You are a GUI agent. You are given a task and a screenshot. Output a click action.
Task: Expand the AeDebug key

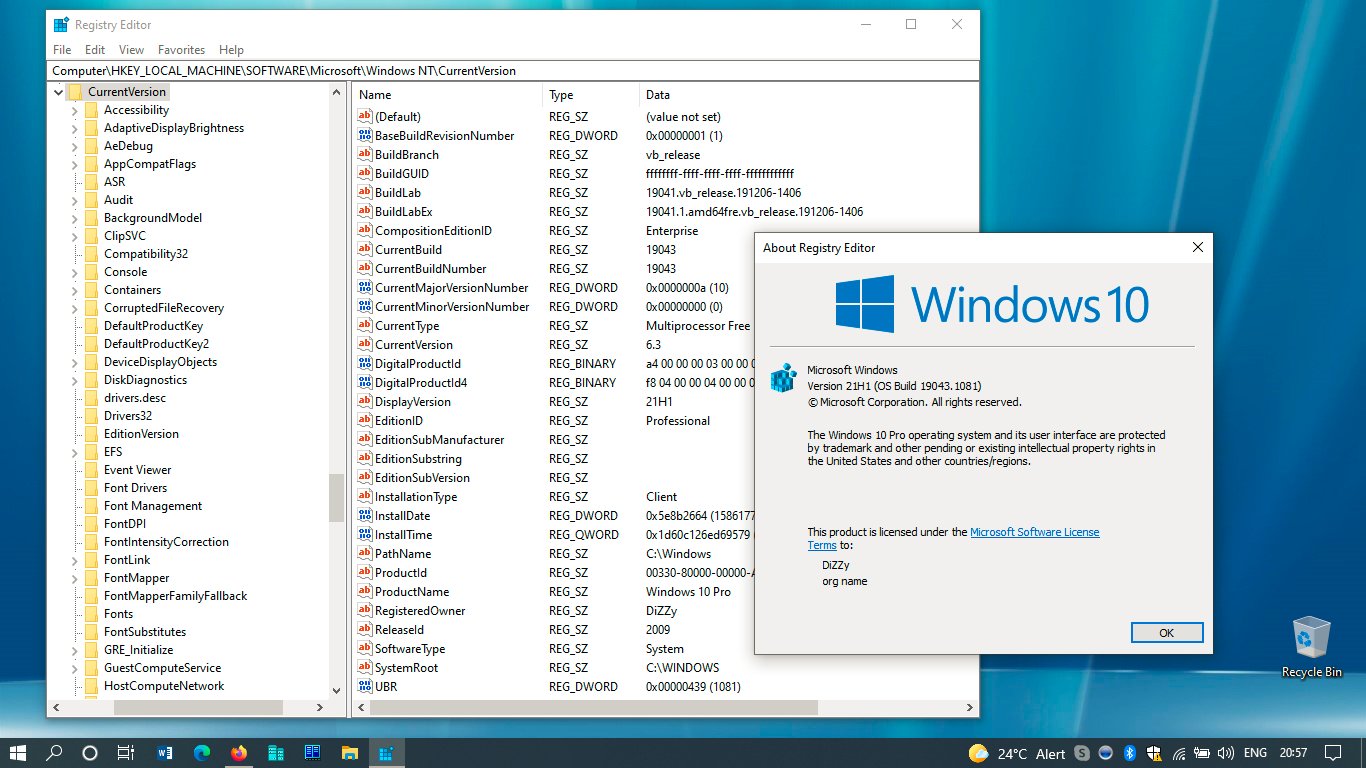coord(75,146)
